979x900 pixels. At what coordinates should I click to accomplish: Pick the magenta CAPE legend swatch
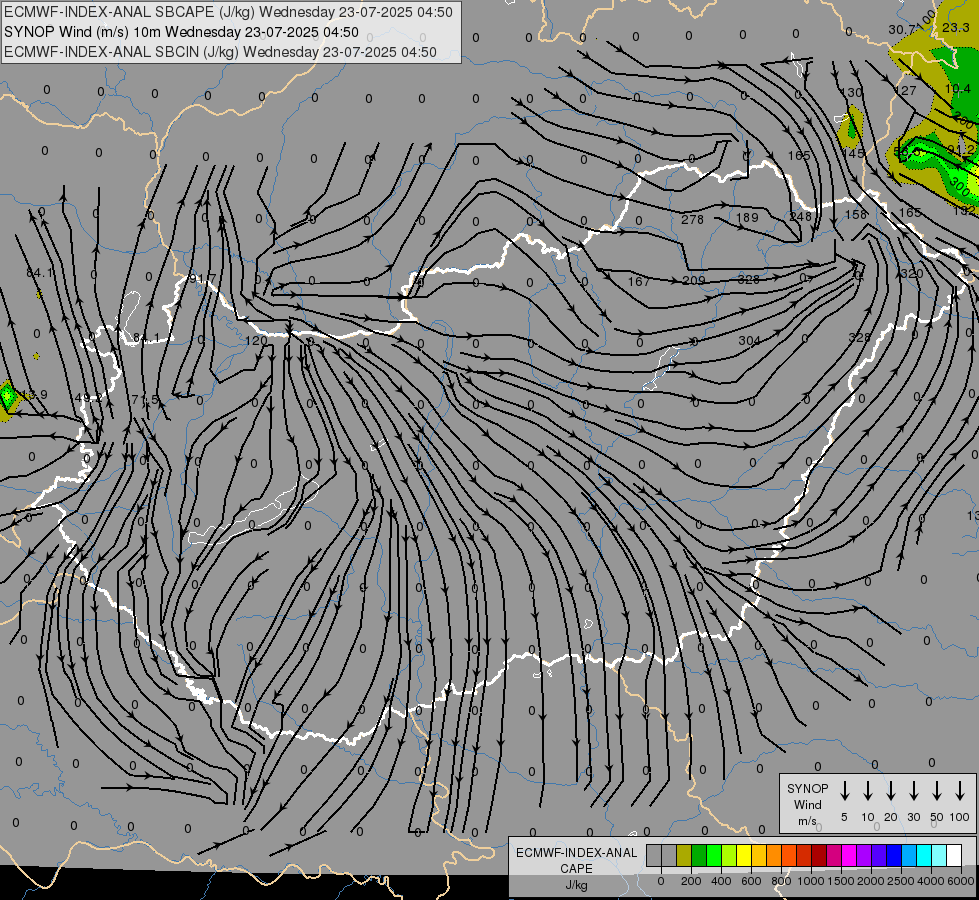[849, 856]
